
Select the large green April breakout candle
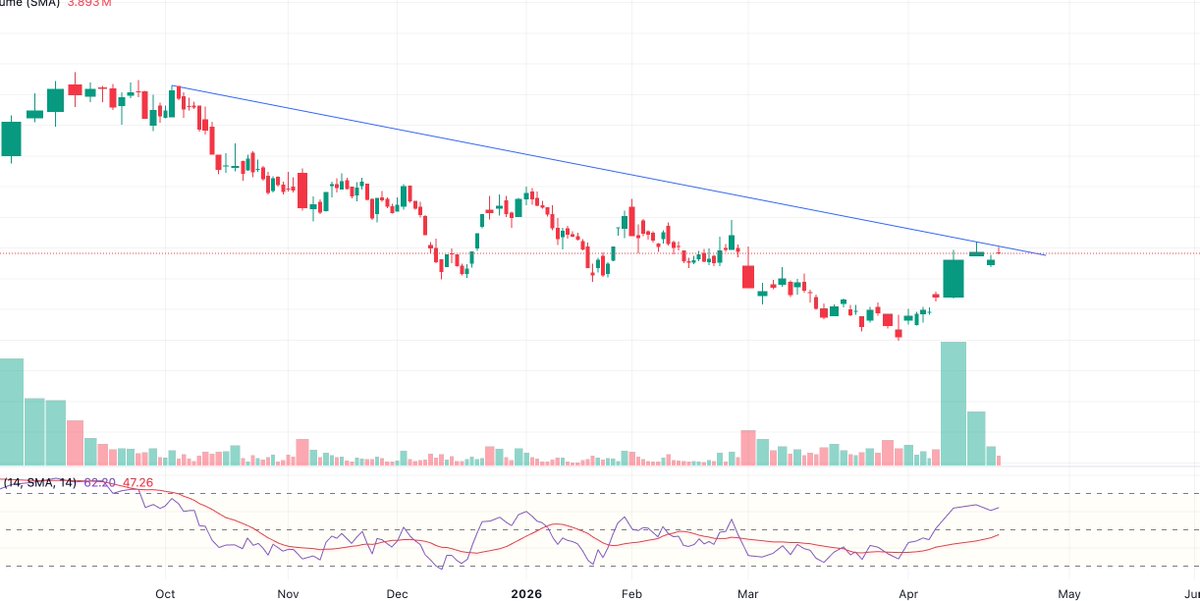pyautogui.click(x=953, y=278)
